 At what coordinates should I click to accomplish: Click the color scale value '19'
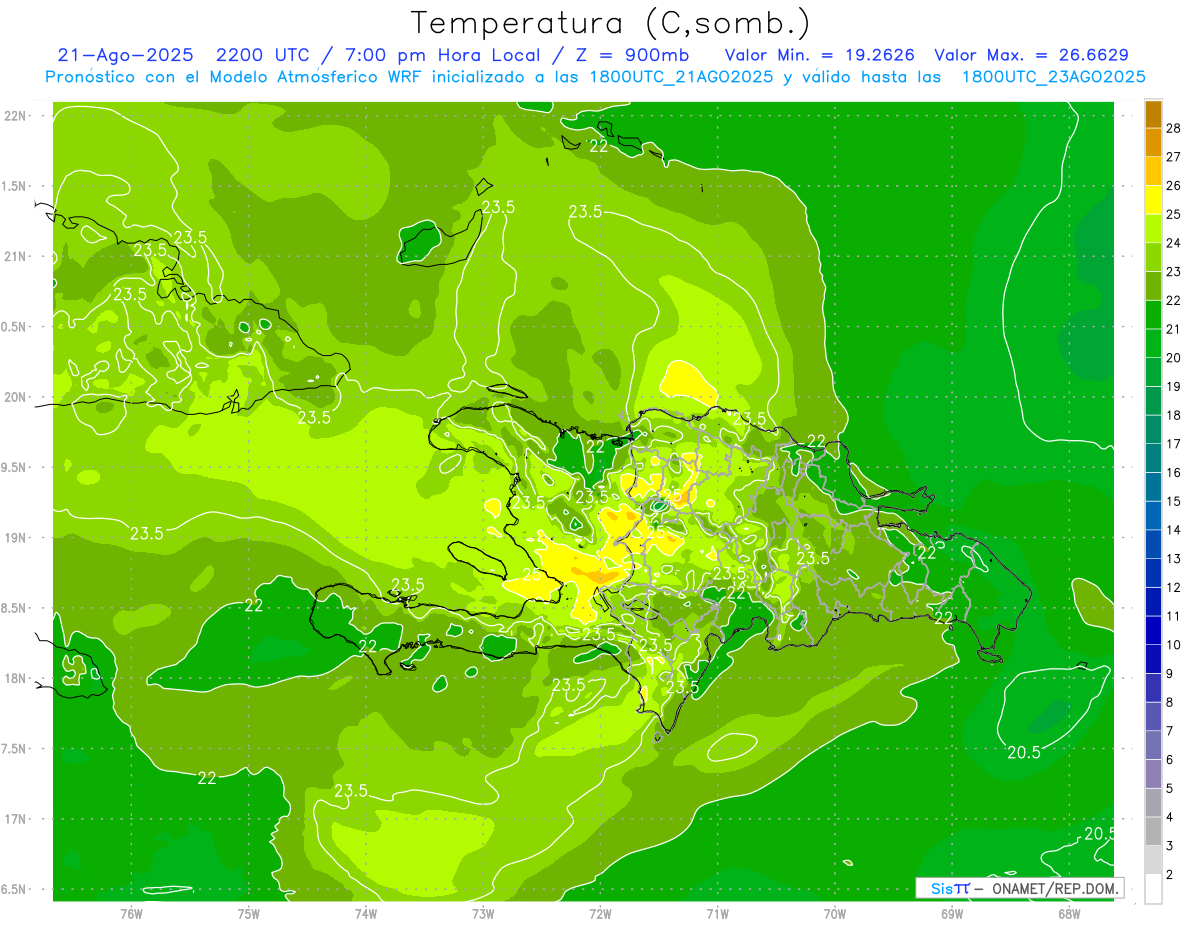[x=1174, y=386]
